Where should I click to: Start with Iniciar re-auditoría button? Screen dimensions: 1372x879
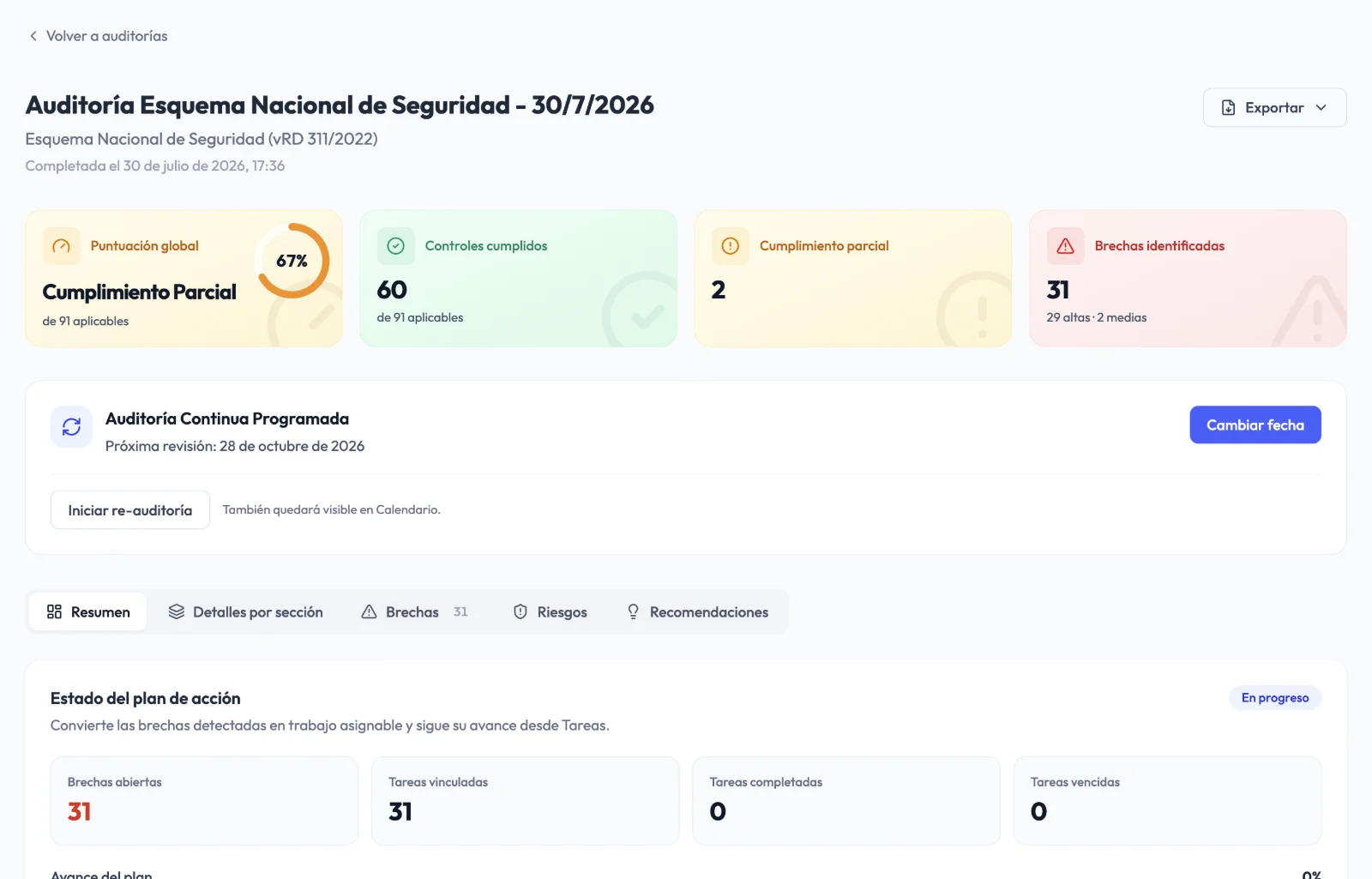(130, 510)
